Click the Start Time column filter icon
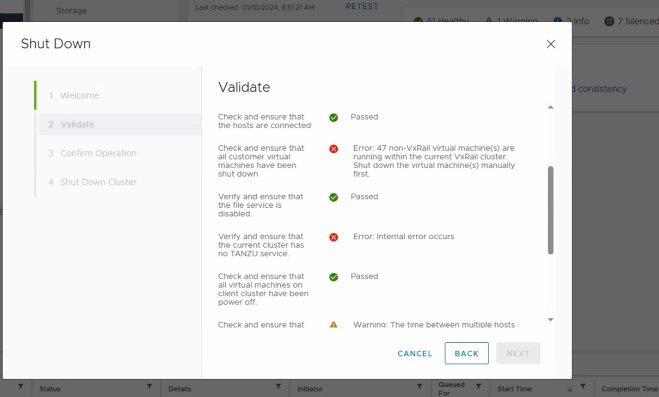 pos(583,386)
